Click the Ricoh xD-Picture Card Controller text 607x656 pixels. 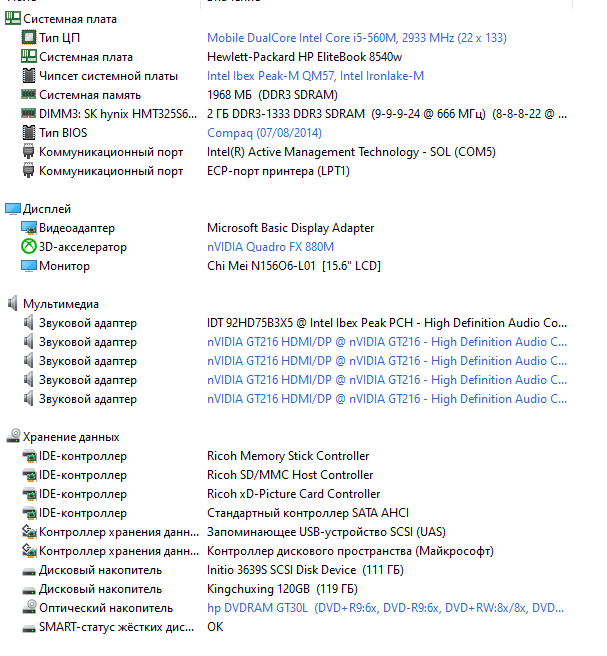[x=294, y=494]
